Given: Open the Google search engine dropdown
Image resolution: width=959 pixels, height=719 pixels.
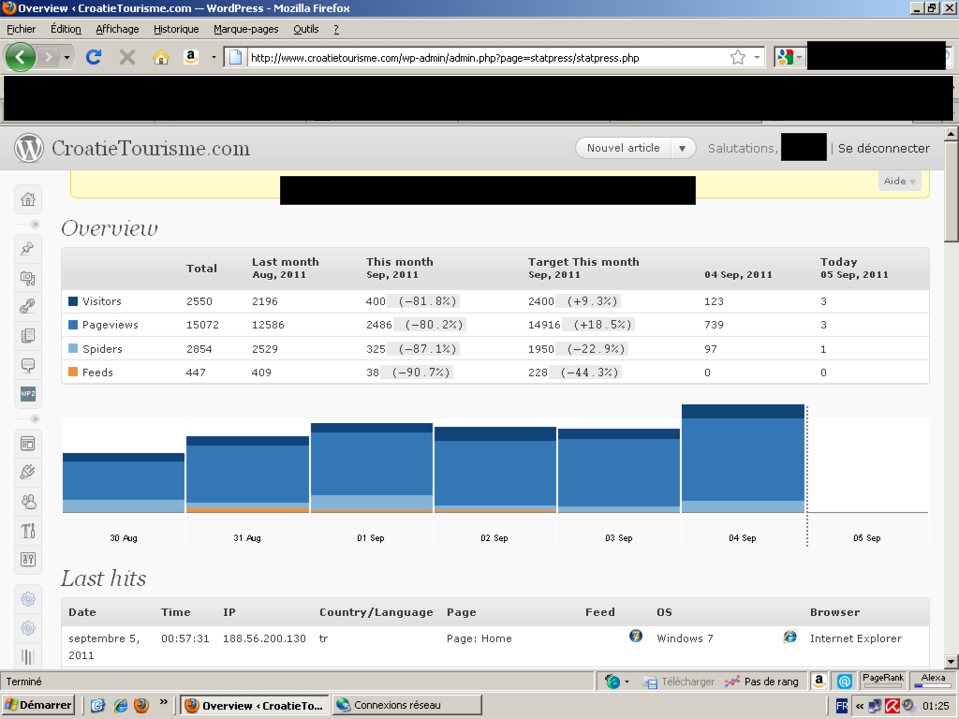Looking at the screenshot, I should pyautogui.click(x=799, y=57).
